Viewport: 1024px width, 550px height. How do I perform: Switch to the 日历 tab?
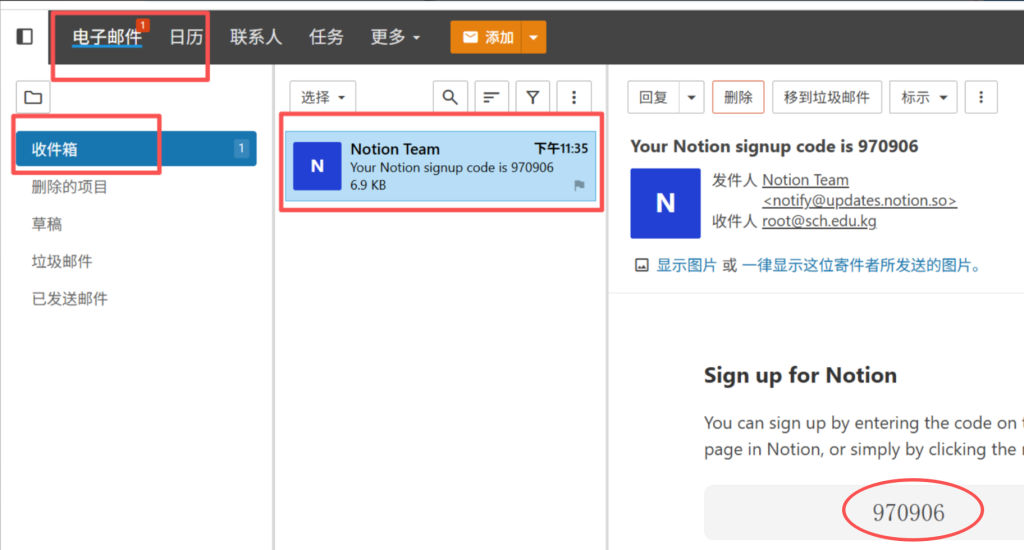(x=186, y=37)
